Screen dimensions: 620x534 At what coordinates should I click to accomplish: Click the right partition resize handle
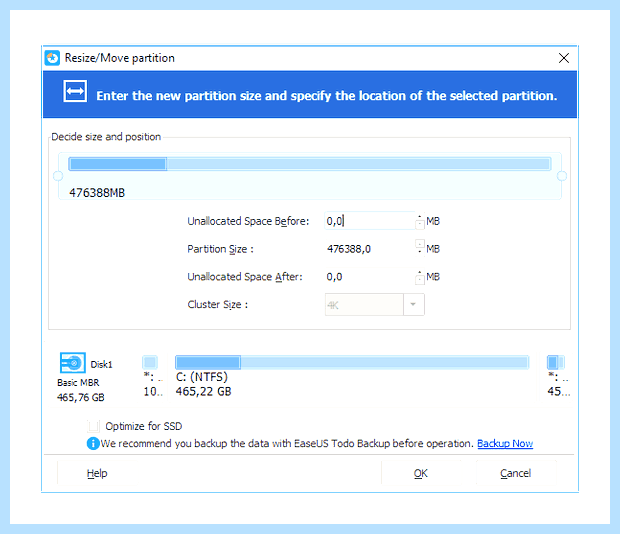tap(562, 176)
